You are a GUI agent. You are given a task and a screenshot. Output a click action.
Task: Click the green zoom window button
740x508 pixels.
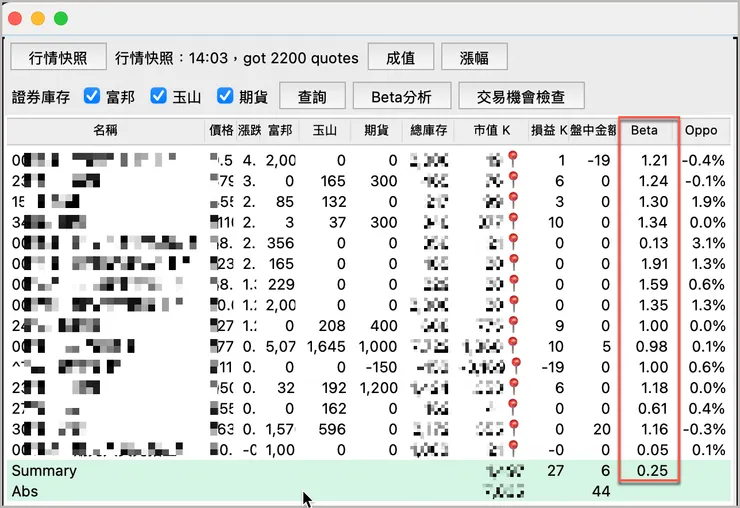tap(60, 18)
